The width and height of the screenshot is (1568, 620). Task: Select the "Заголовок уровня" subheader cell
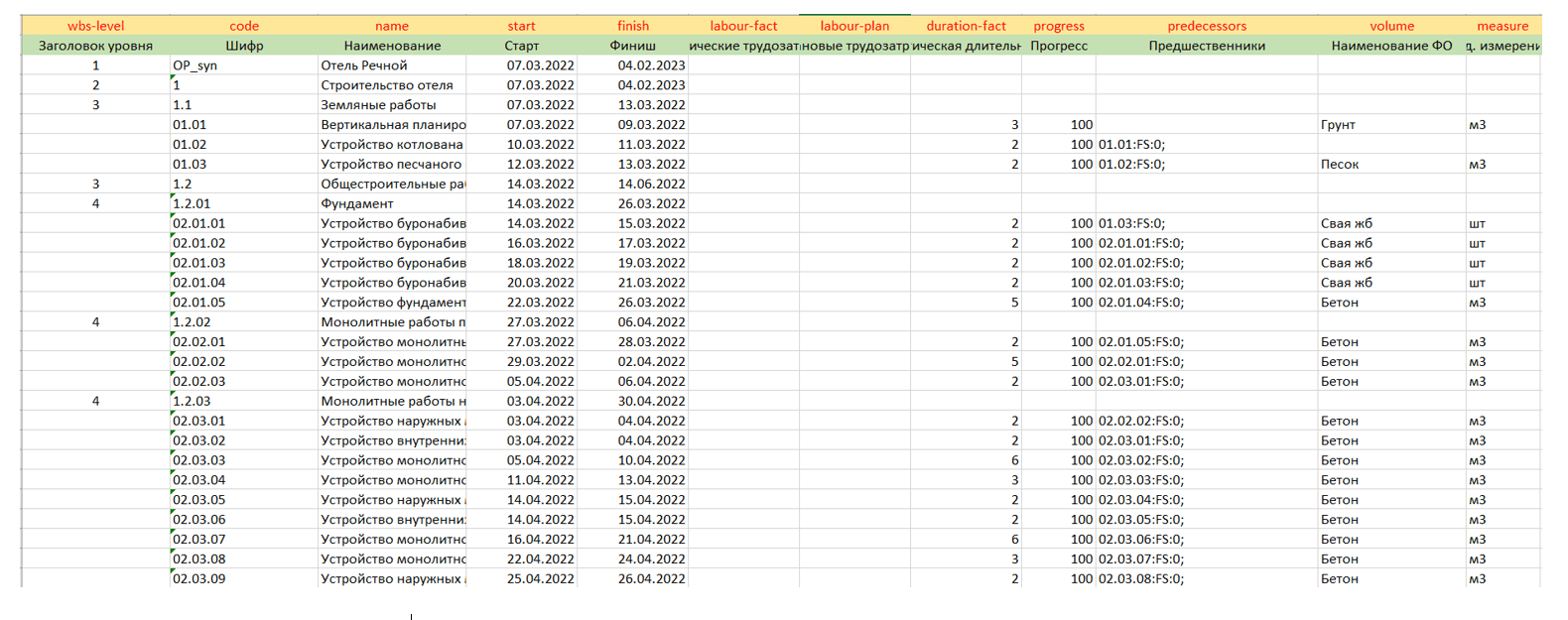tap(95, 46)
